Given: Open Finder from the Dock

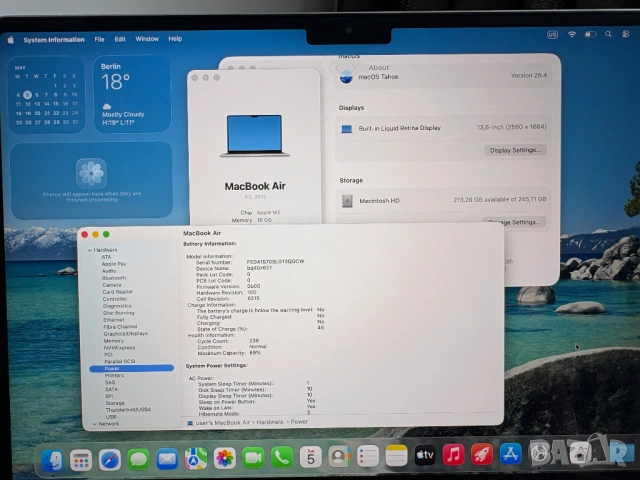Looking at the screenshot, I should pos(52,460).
